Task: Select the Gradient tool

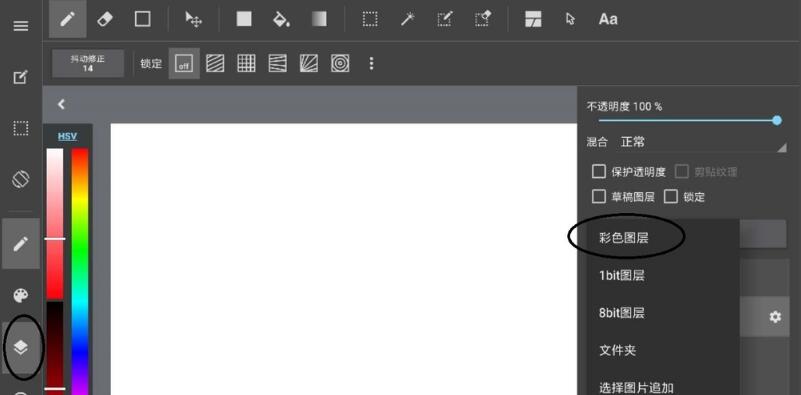Action: point(319,19)
